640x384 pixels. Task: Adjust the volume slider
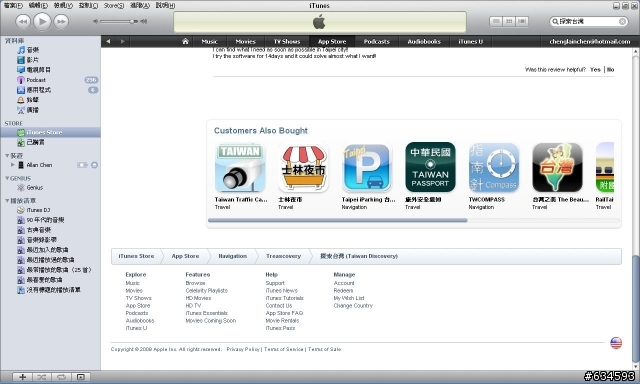click(x=119, y=21)
